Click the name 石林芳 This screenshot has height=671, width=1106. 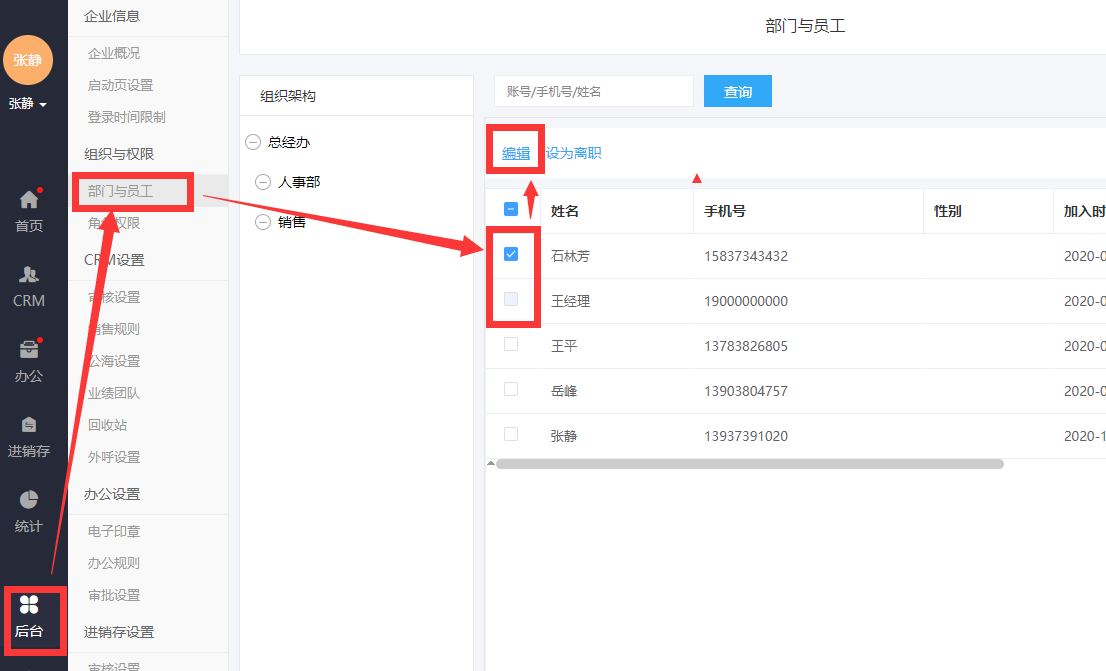570,256
